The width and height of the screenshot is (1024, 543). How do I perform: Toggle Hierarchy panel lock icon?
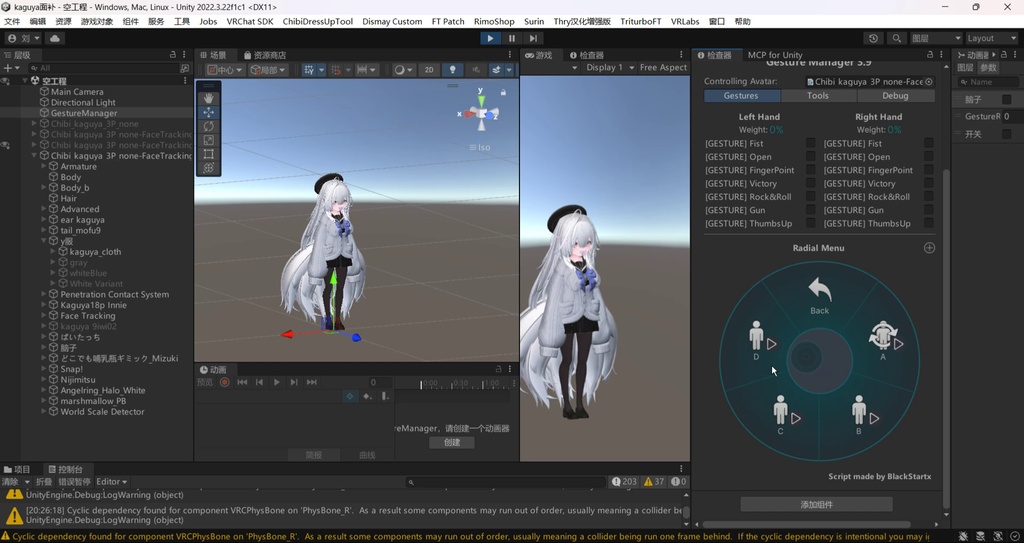click(x=173, y=55)
